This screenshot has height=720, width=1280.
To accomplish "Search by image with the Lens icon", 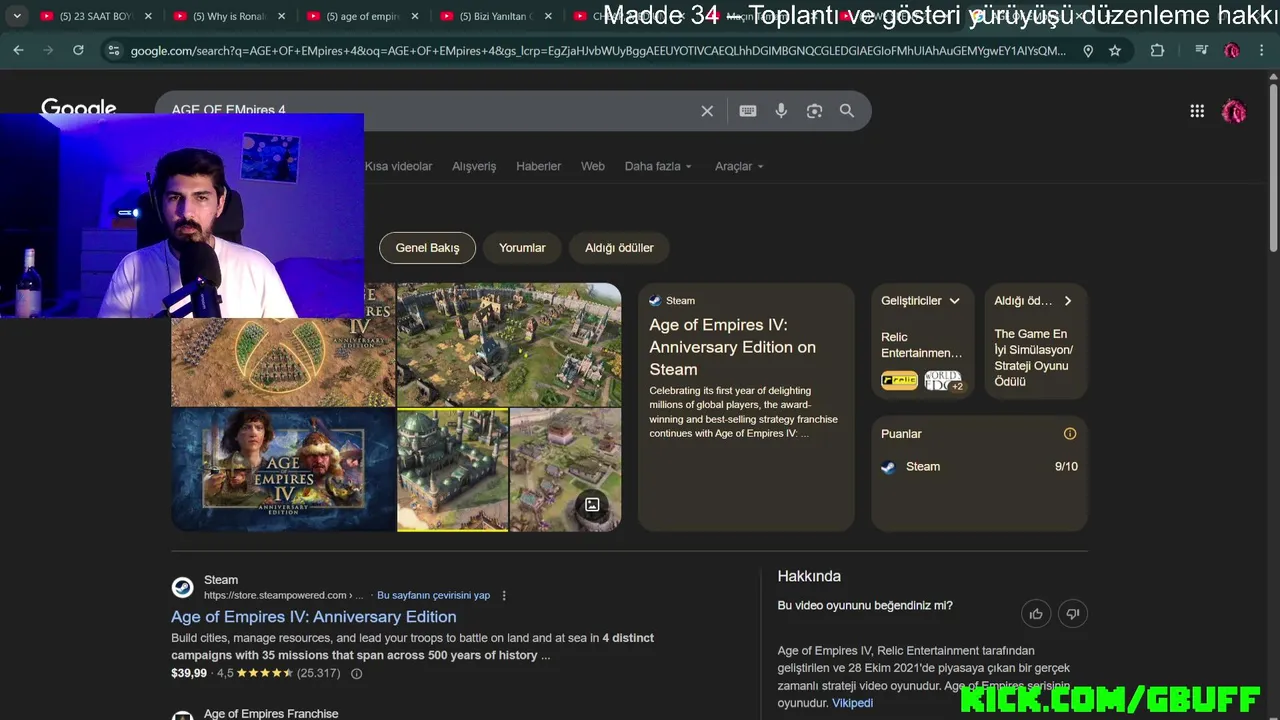I will point(814,111).
